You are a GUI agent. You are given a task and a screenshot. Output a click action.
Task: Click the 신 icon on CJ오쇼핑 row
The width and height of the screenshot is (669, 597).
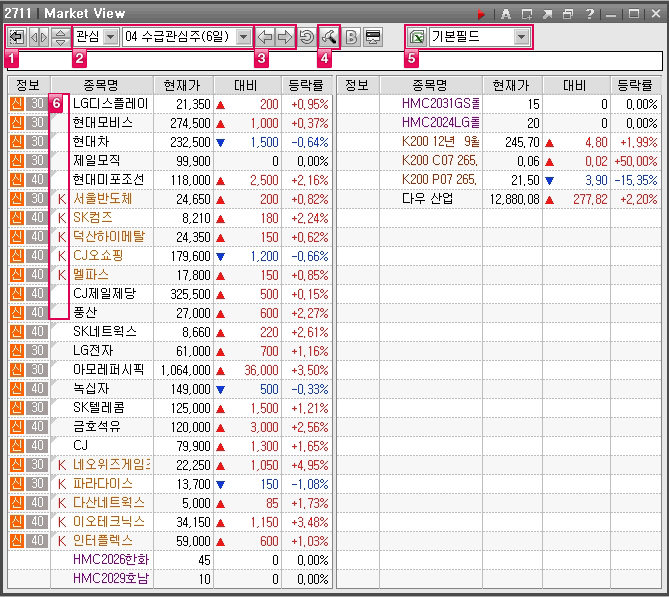(x=17, y=256)
